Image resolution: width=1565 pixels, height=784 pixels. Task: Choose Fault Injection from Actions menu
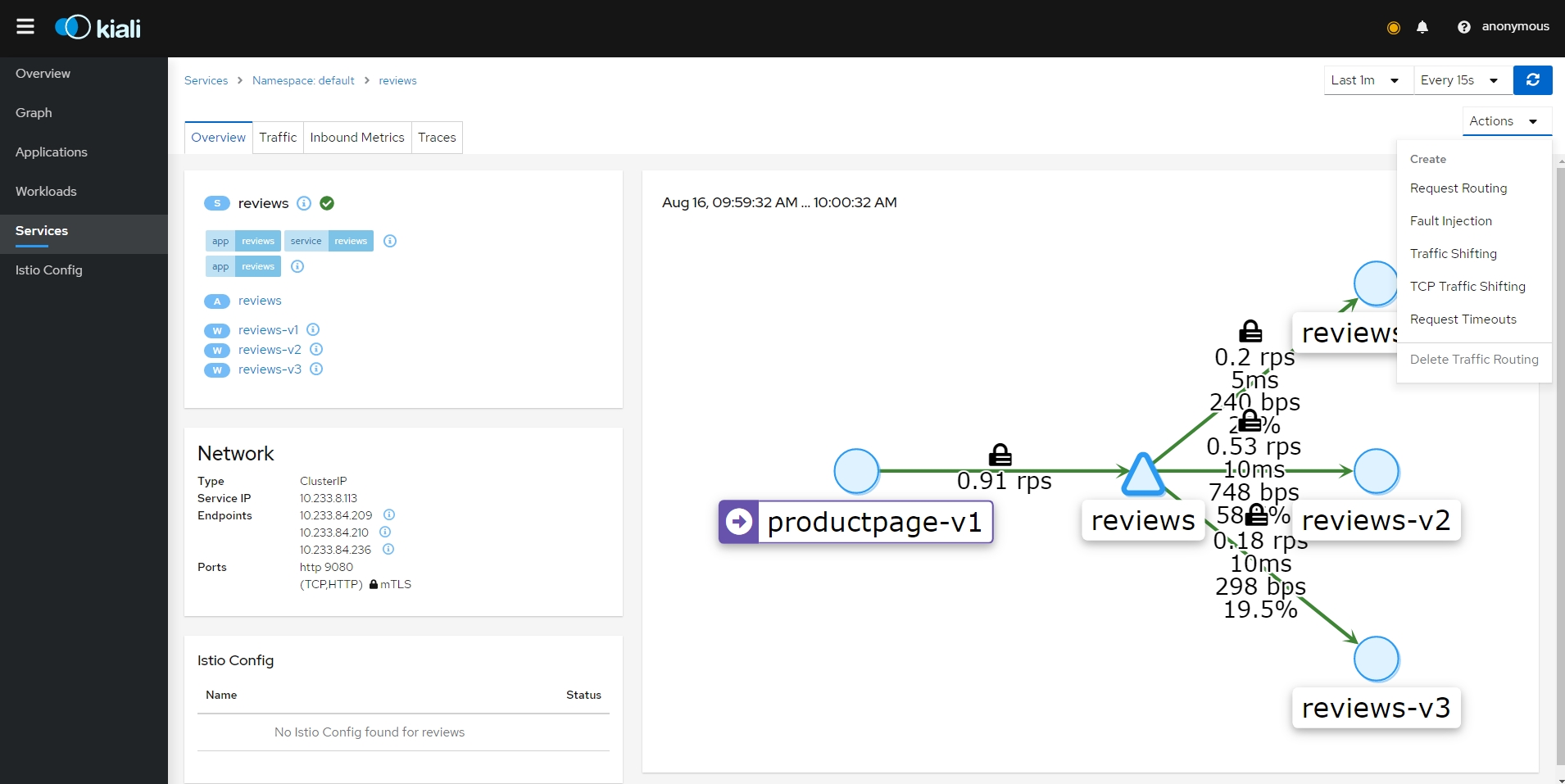pos(1450,221)
